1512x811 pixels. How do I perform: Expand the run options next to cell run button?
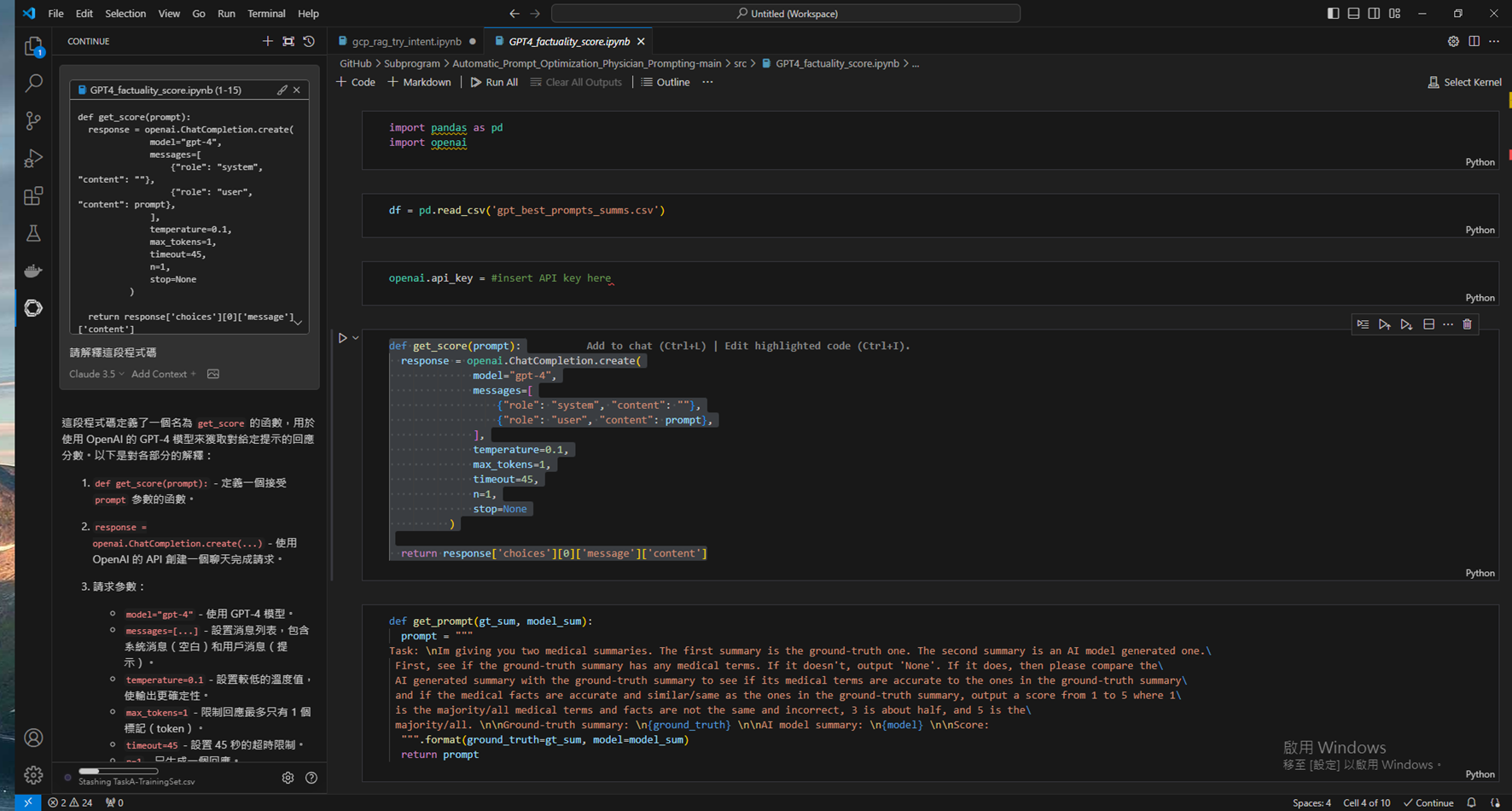tap(356, 338)
